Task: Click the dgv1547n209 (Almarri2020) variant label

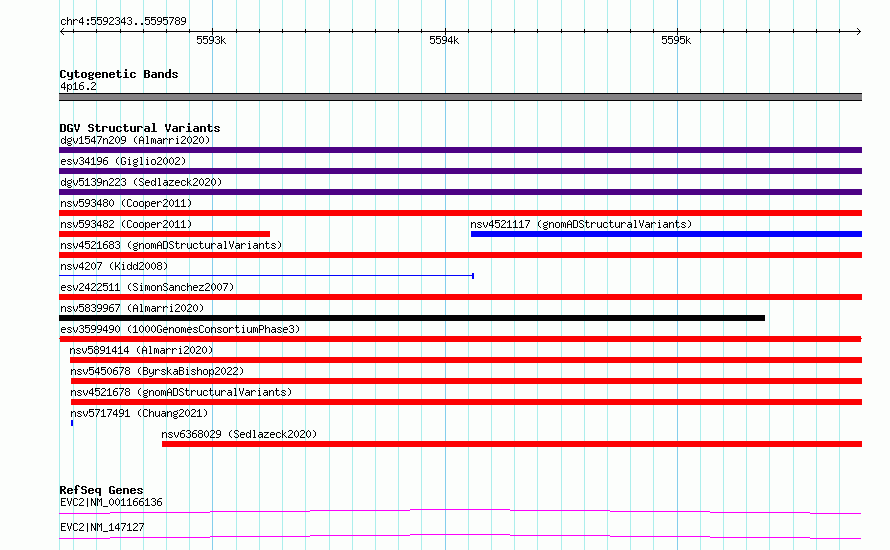Action: [x=135, y=140]
